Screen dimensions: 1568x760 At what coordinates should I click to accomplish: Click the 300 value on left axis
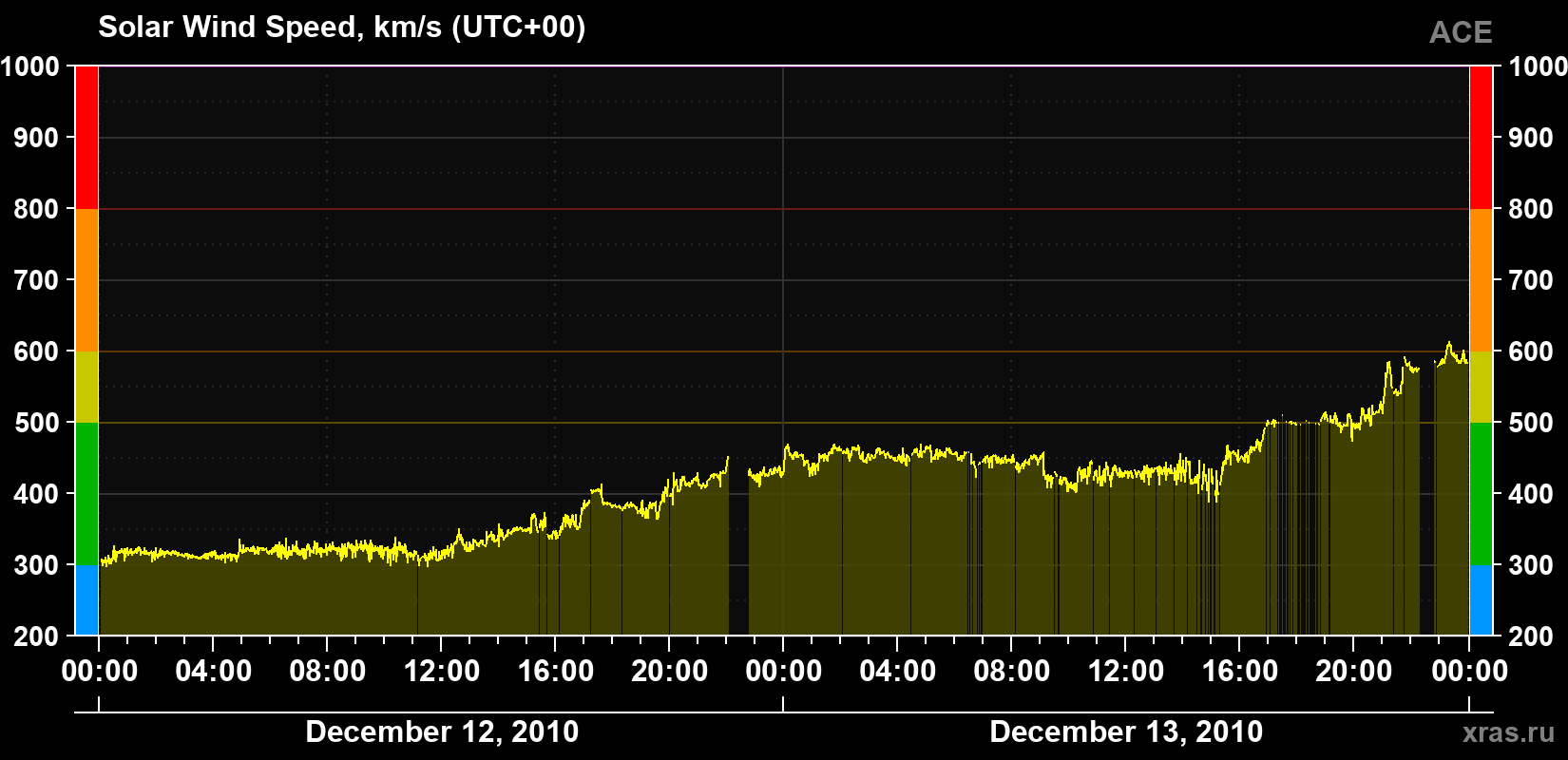coord(36,565)
